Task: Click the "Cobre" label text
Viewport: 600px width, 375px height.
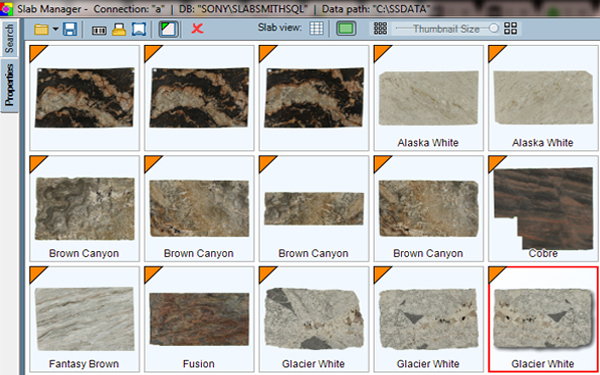Action: 543,253
